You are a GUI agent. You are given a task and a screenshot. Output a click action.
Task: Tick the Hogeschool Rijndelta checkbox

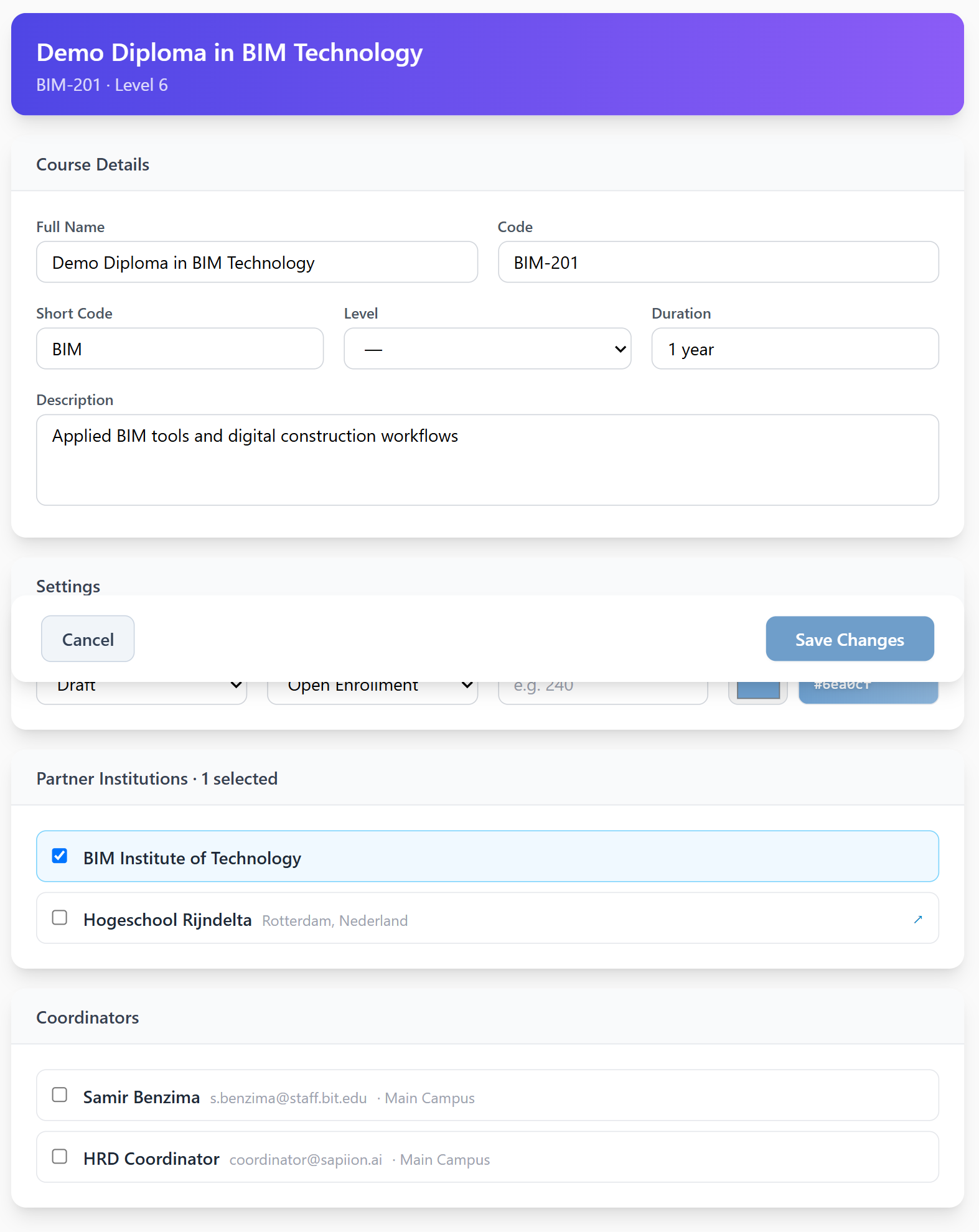pyautogui.click(x=60, y=918)
